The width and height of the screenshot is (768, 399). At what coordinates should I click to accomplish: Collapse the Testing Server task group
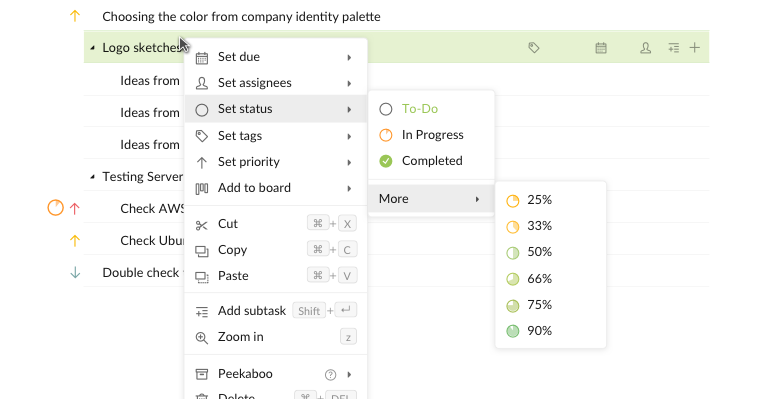pos(92,177)
